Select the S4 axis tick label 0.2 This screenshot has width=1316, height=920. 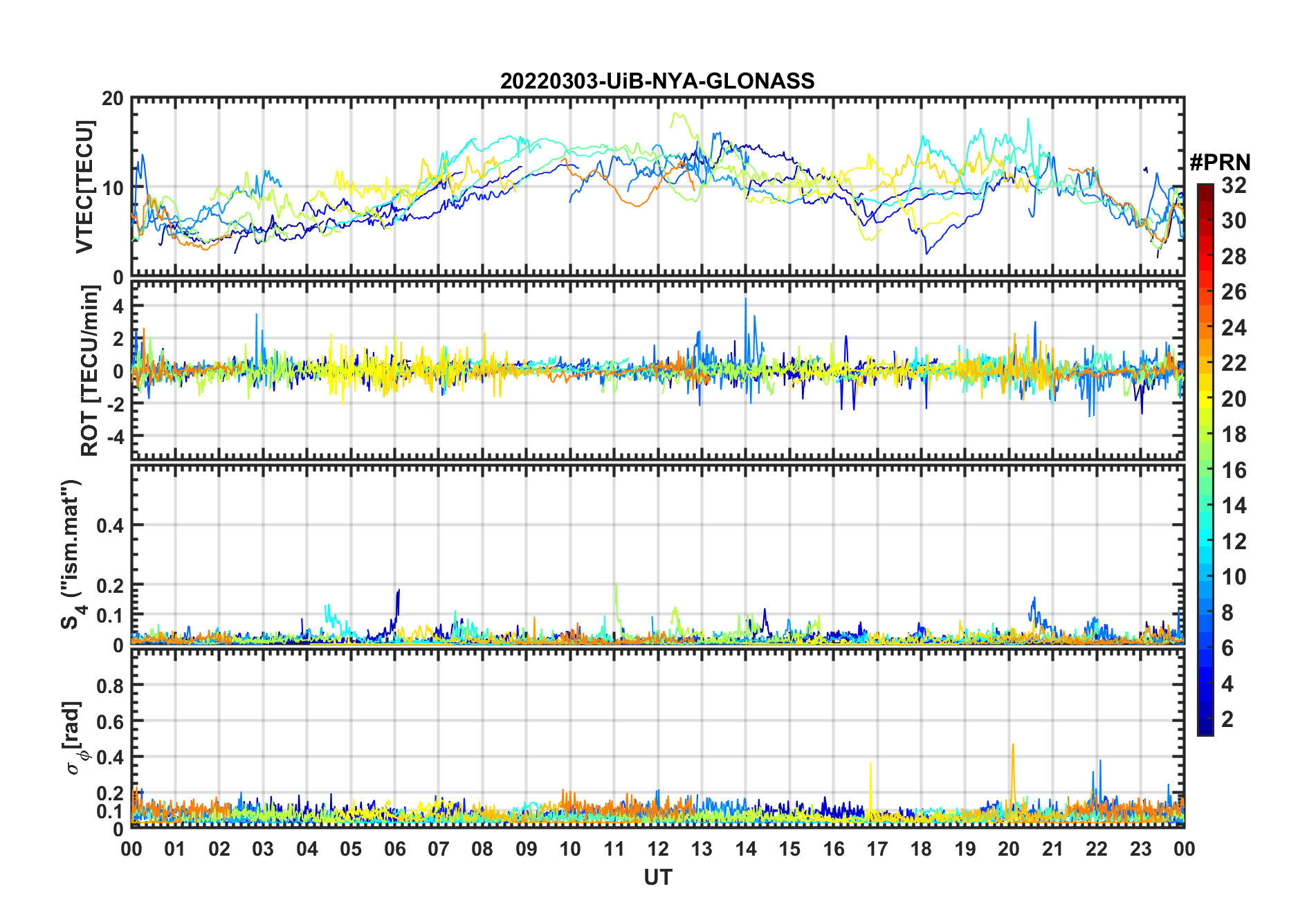pyautogui.click(x=111, y=585)
